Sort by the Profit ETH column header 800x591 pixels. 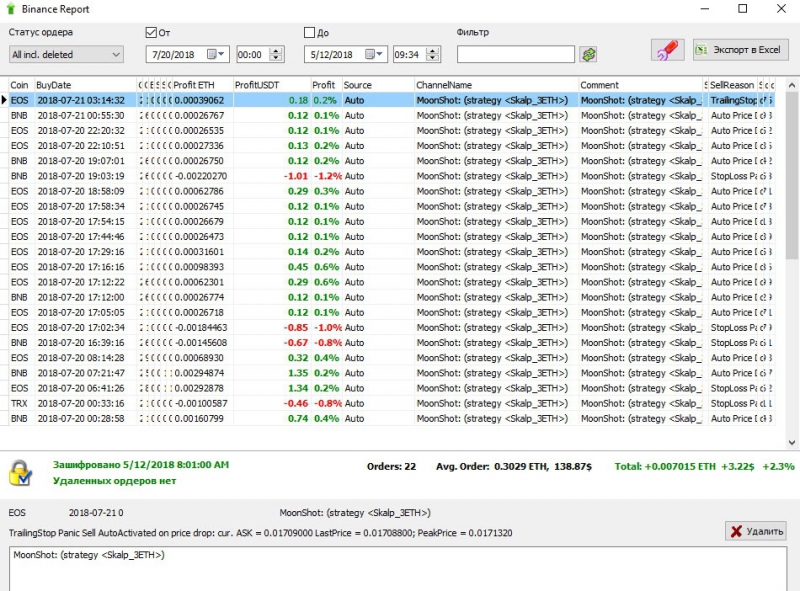tap(202, 85)
